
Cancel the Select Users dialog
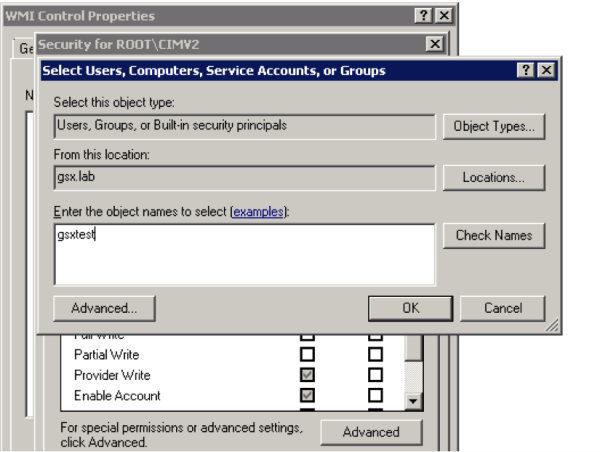pos(502,308)
